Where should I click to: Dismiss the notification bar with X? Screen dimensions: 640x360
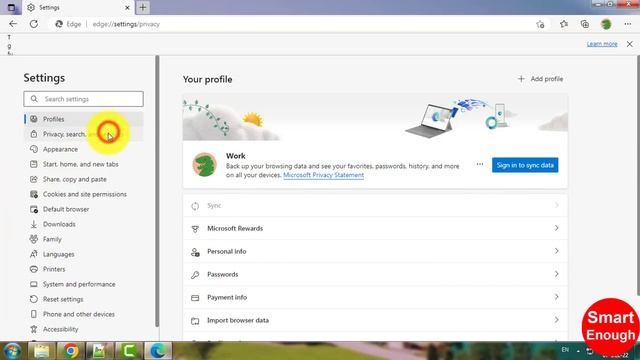coord(630,44)
